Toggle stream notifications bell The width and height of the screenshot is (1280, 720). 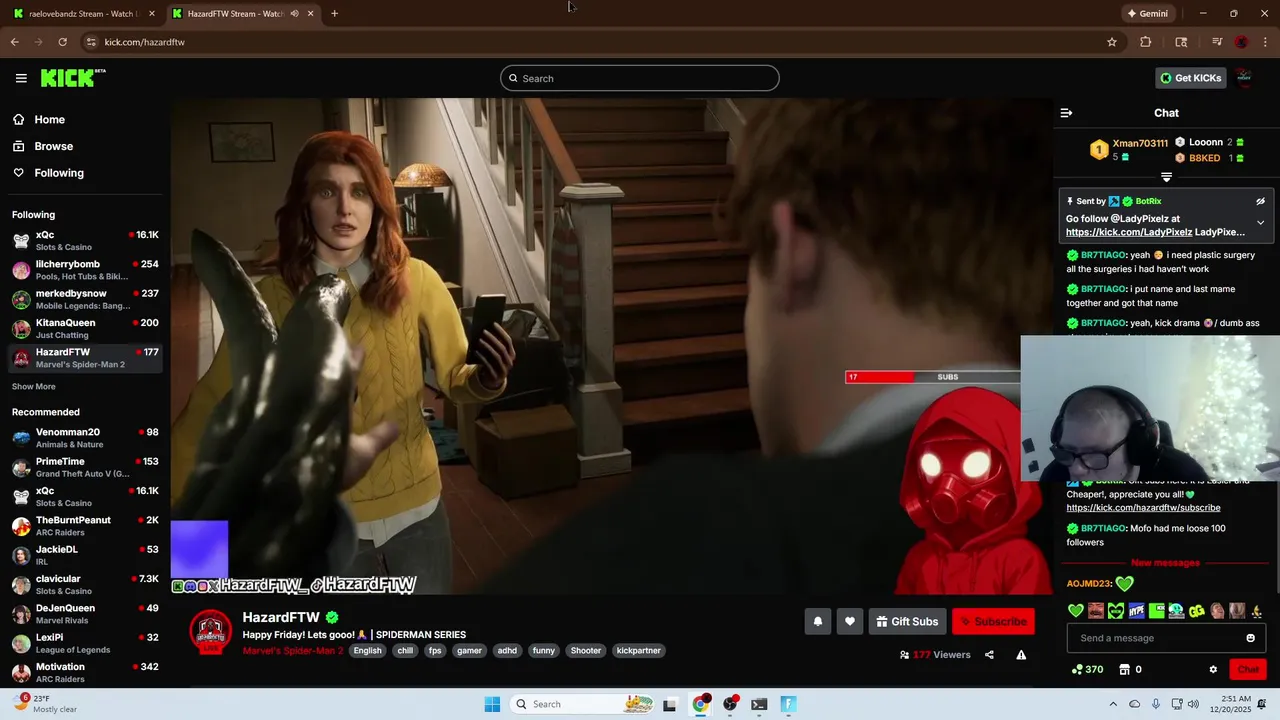click(818, 621)
